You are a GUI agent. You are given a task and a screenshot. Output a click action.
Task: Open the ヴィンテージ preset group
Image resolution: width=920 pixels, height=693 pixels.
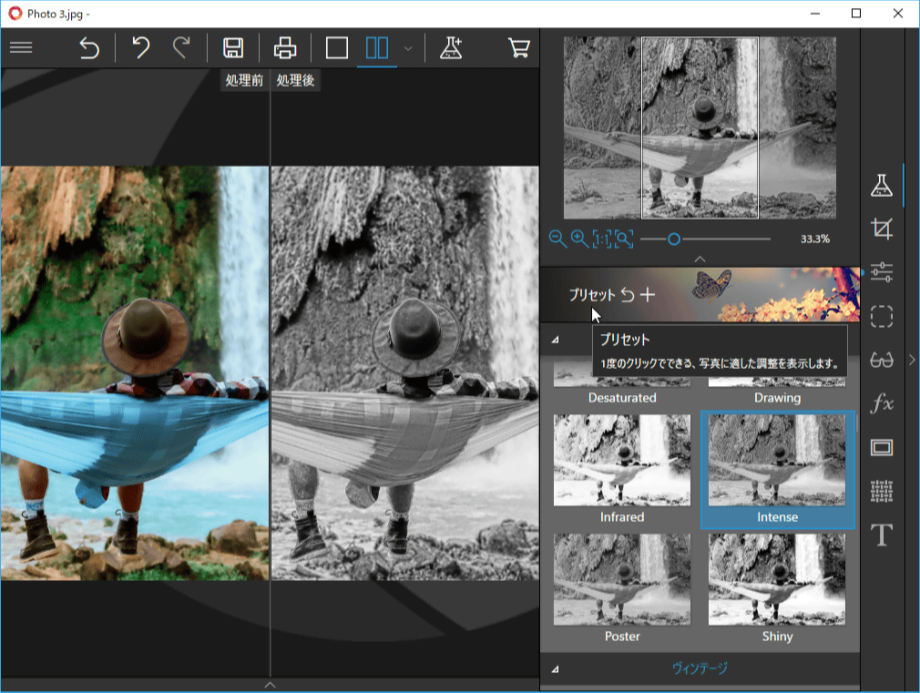699,668
